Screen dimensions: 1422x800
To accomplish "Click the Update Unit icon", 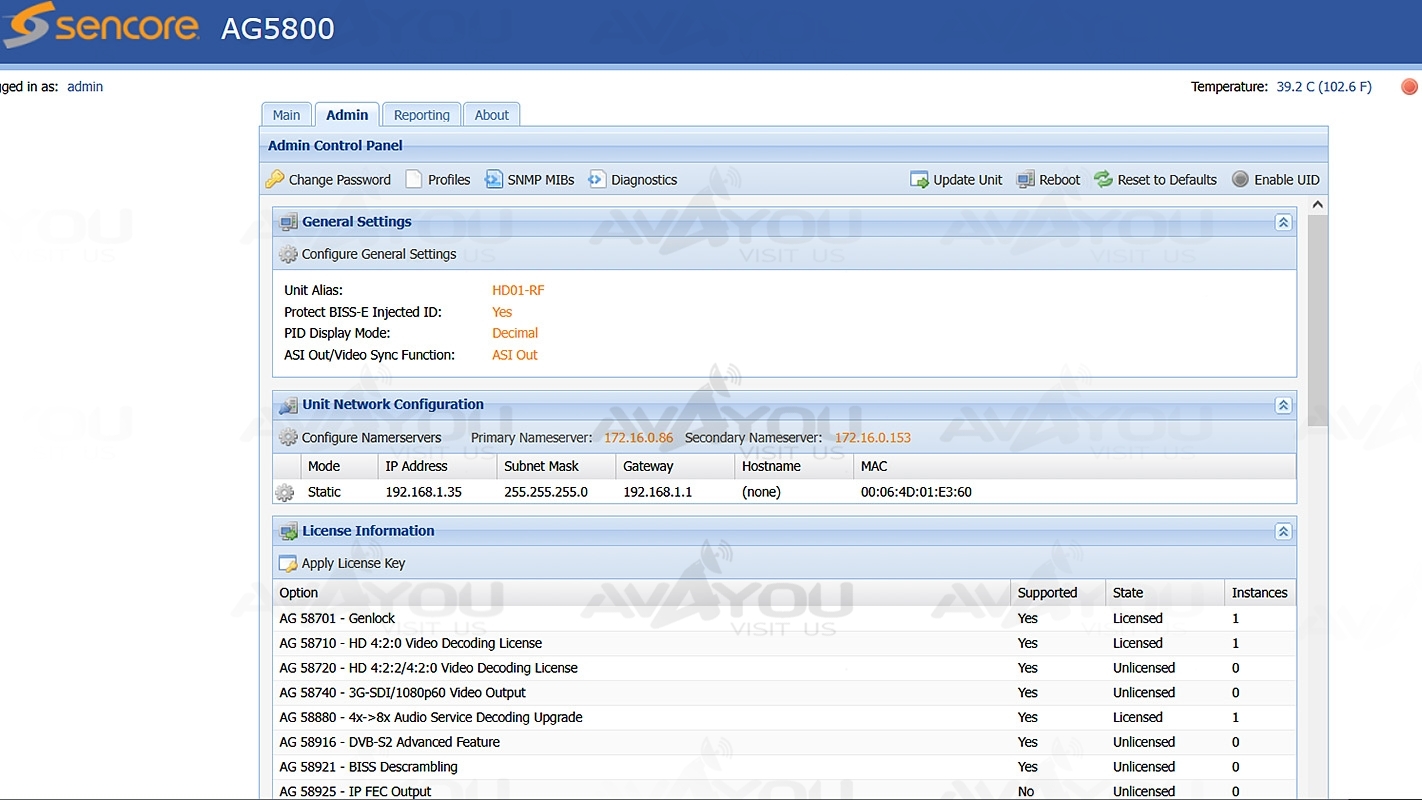I will pos(919,180).
